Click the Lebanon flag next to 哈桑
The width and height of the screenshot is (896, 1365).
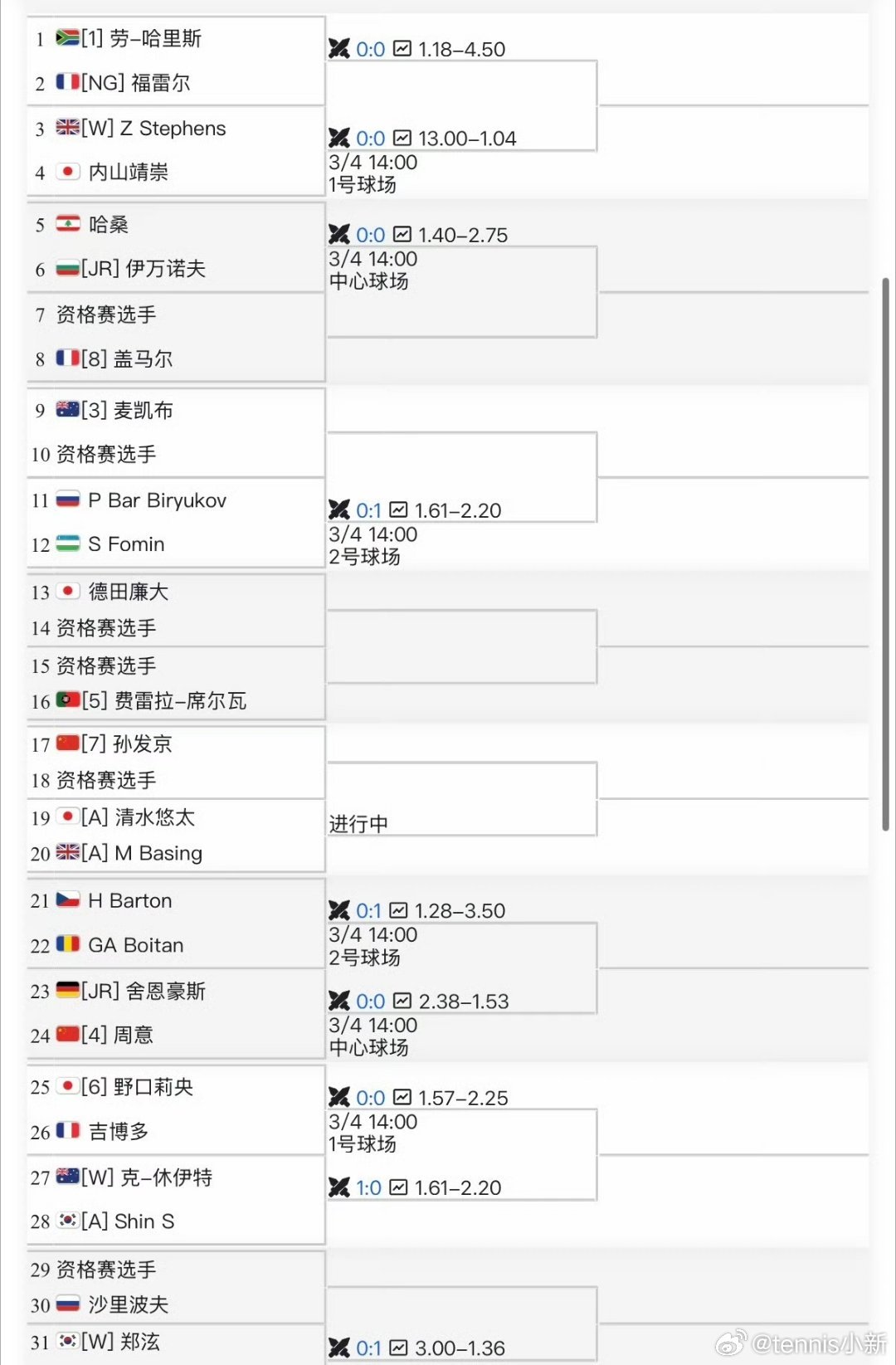[66, 224]
